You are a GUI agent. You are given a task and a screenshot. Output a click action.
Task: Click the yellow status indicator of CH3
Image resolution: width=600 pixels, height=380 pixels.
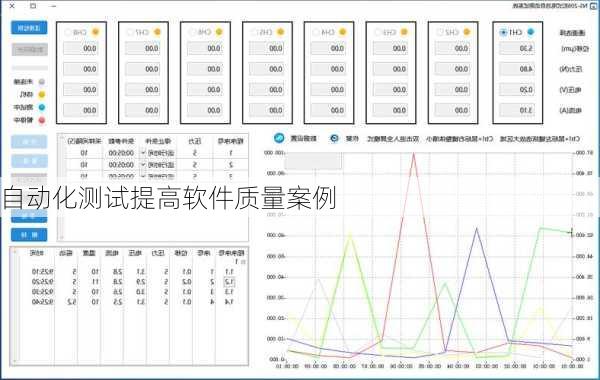(x=404, y=32)
